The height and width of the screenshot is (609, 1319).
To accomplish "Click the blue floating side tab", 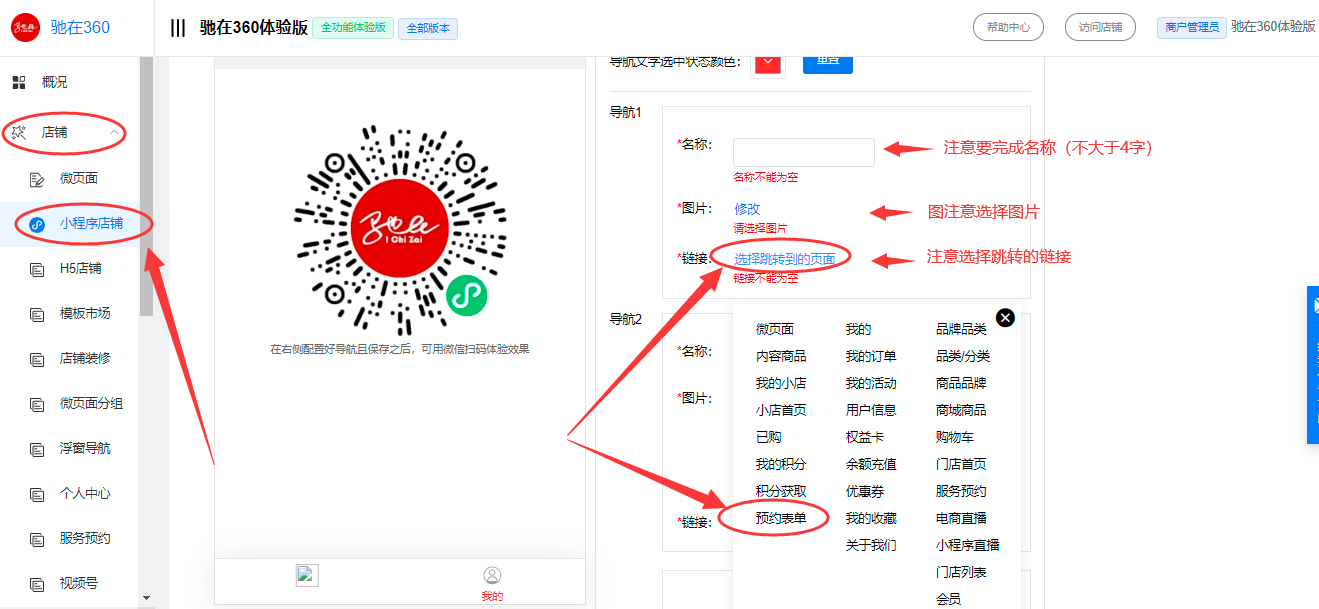I will click(x=1313, y=365).
